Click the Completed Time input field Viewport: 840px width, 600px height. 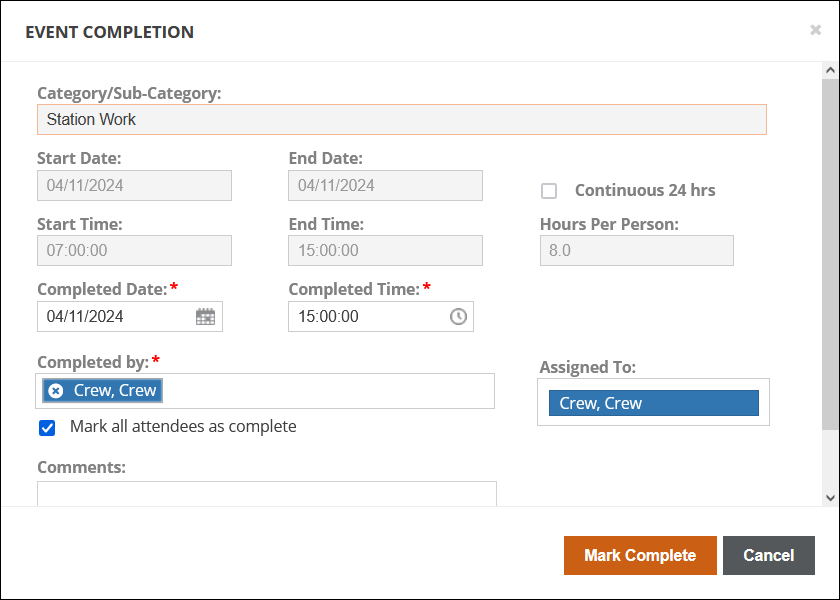click(365, 317)
